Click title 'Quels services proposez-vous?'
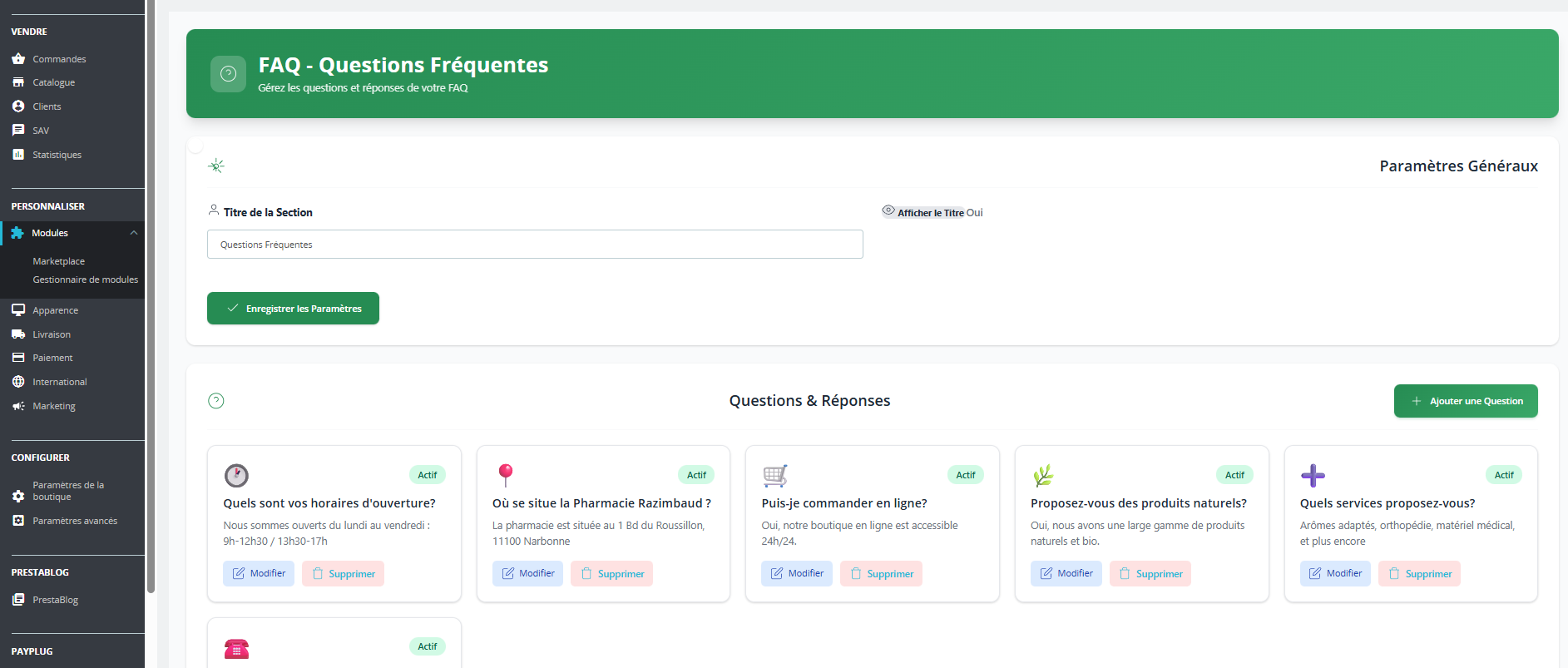 (x=1387, y=503)
